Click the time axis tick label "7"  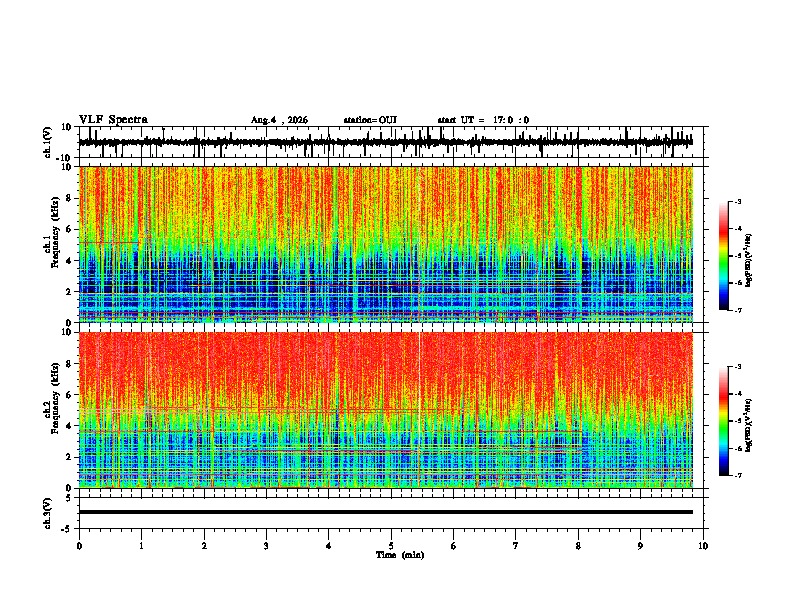click(x=516, y=546)
